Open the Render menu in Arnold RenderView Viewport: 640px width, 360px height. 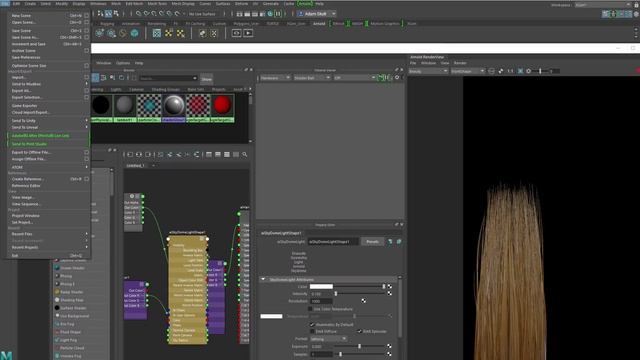click(460, 63)
